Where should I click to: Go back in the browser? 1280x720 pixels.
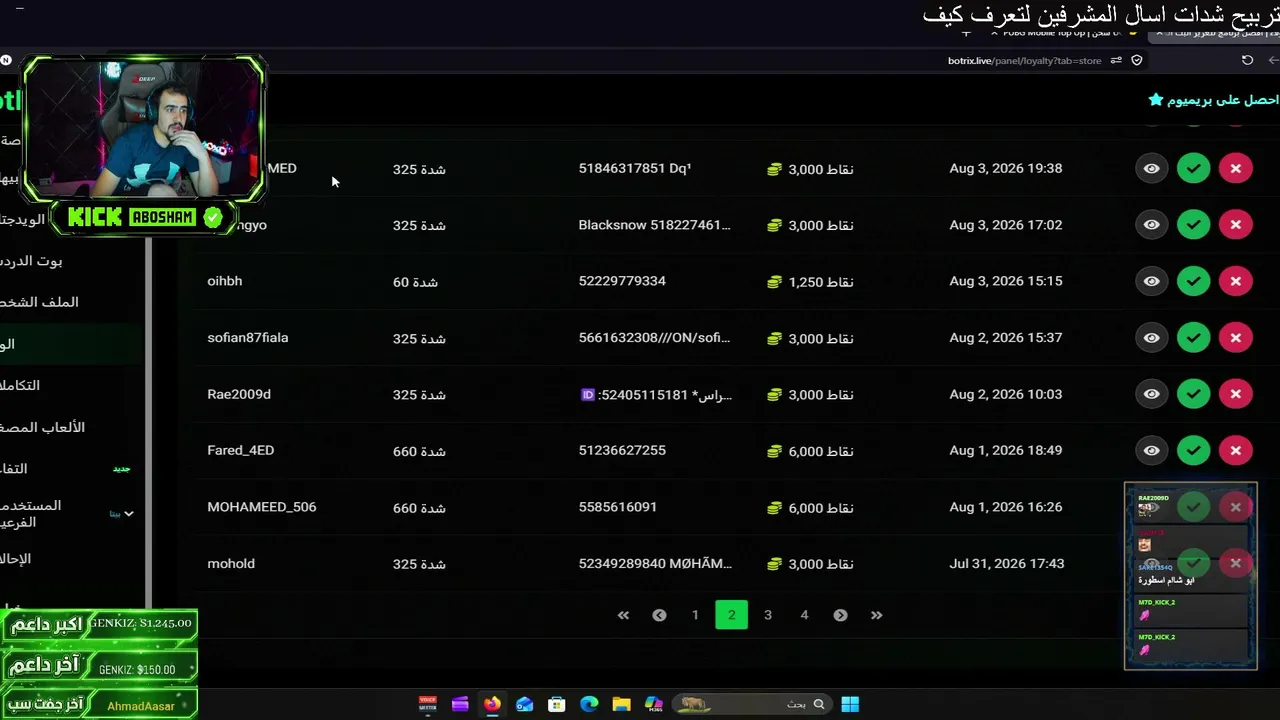(x=1273, y=60)
